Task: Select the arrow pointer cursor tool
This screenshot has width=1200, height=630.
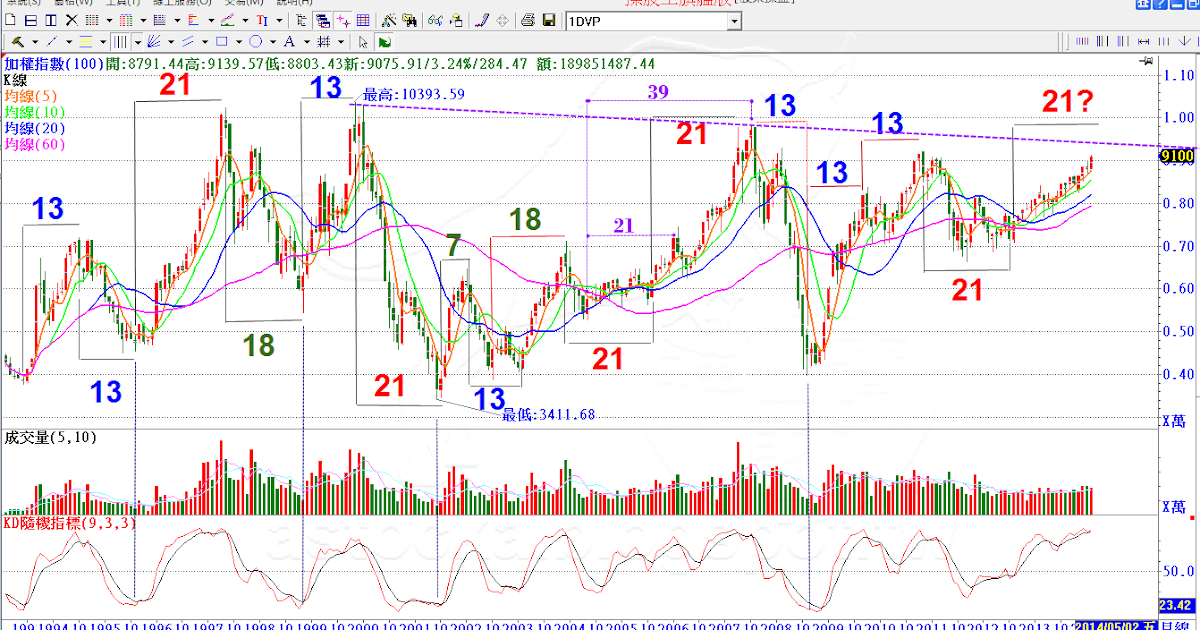Action: point(363,42)
